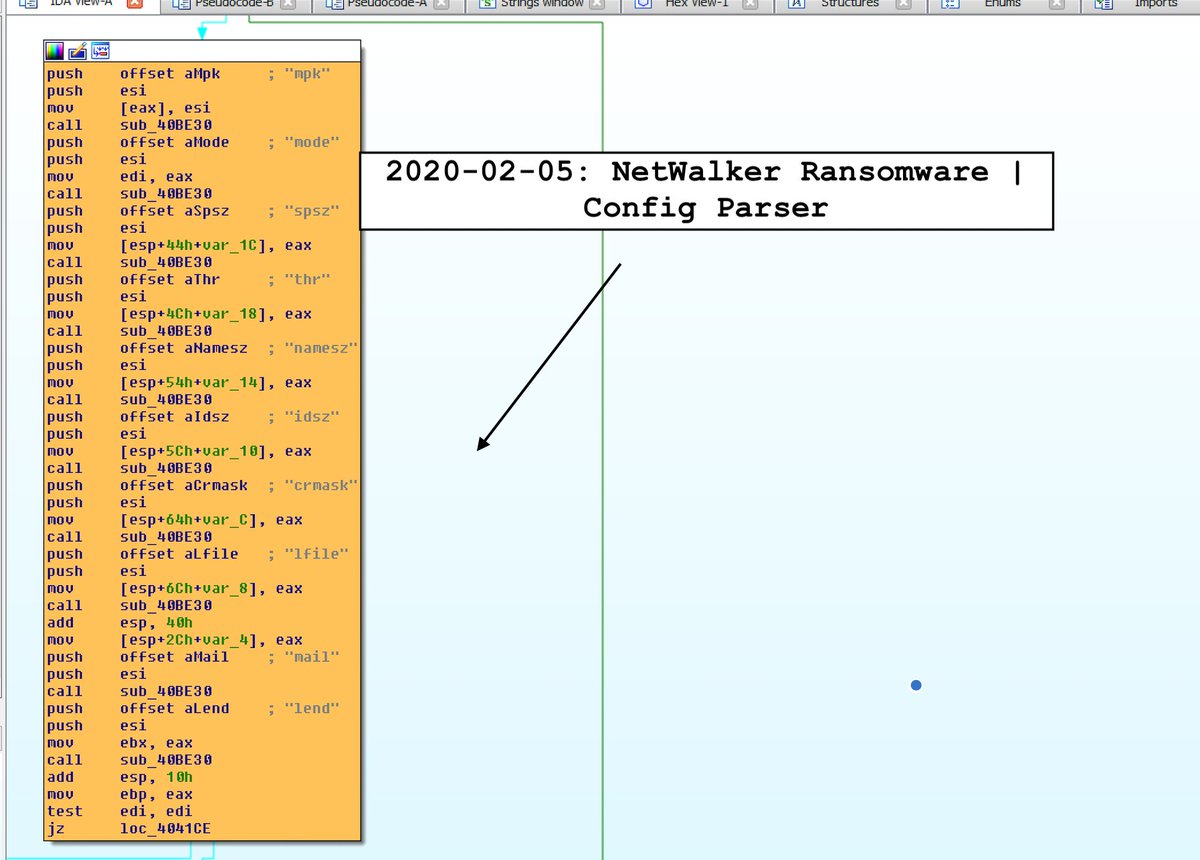
Task: Select the operand 'ebp, eax'
Action: pos(156,794)
